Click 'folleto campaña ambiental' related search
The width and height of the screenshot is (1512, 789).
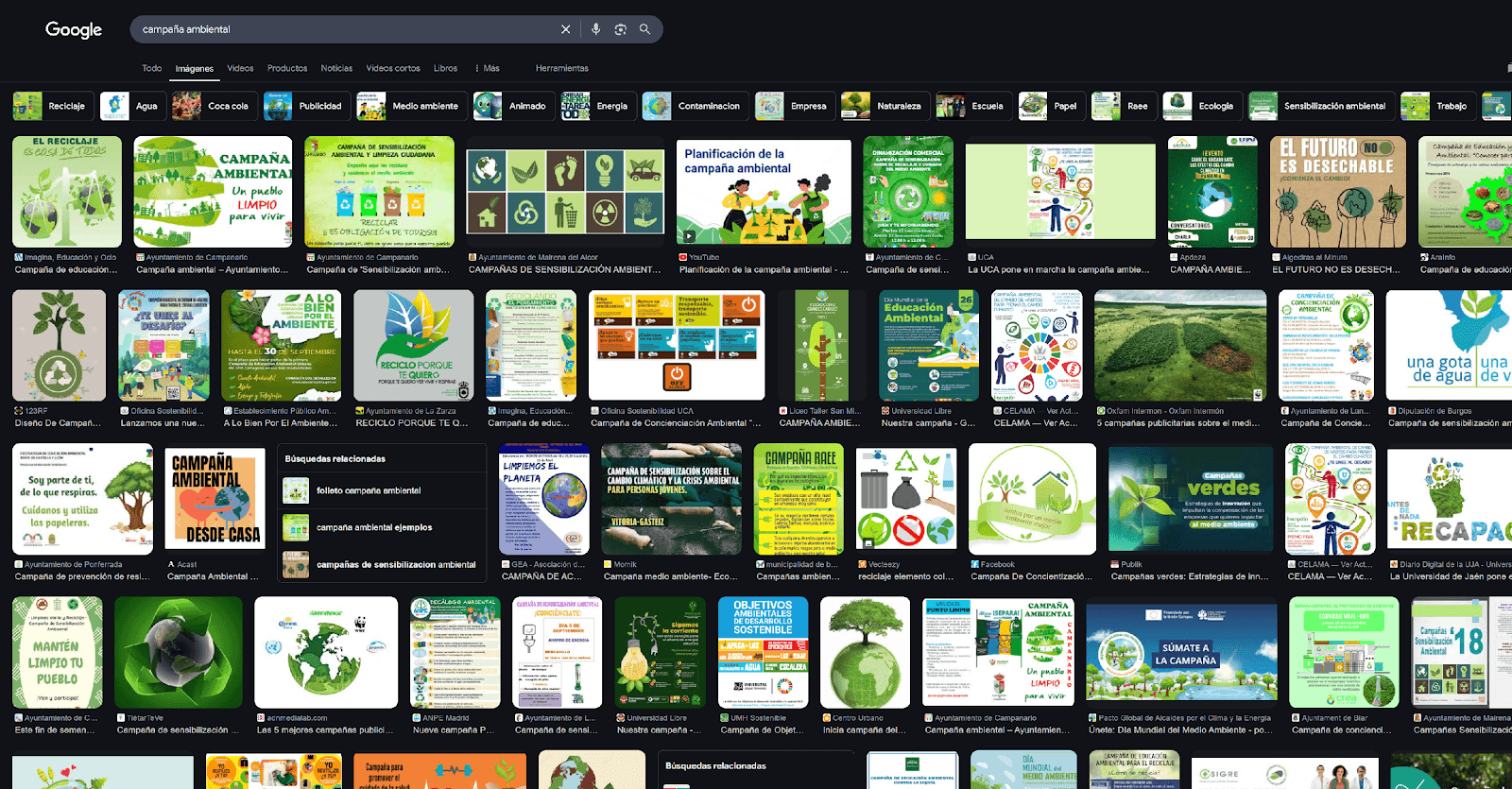382,490
